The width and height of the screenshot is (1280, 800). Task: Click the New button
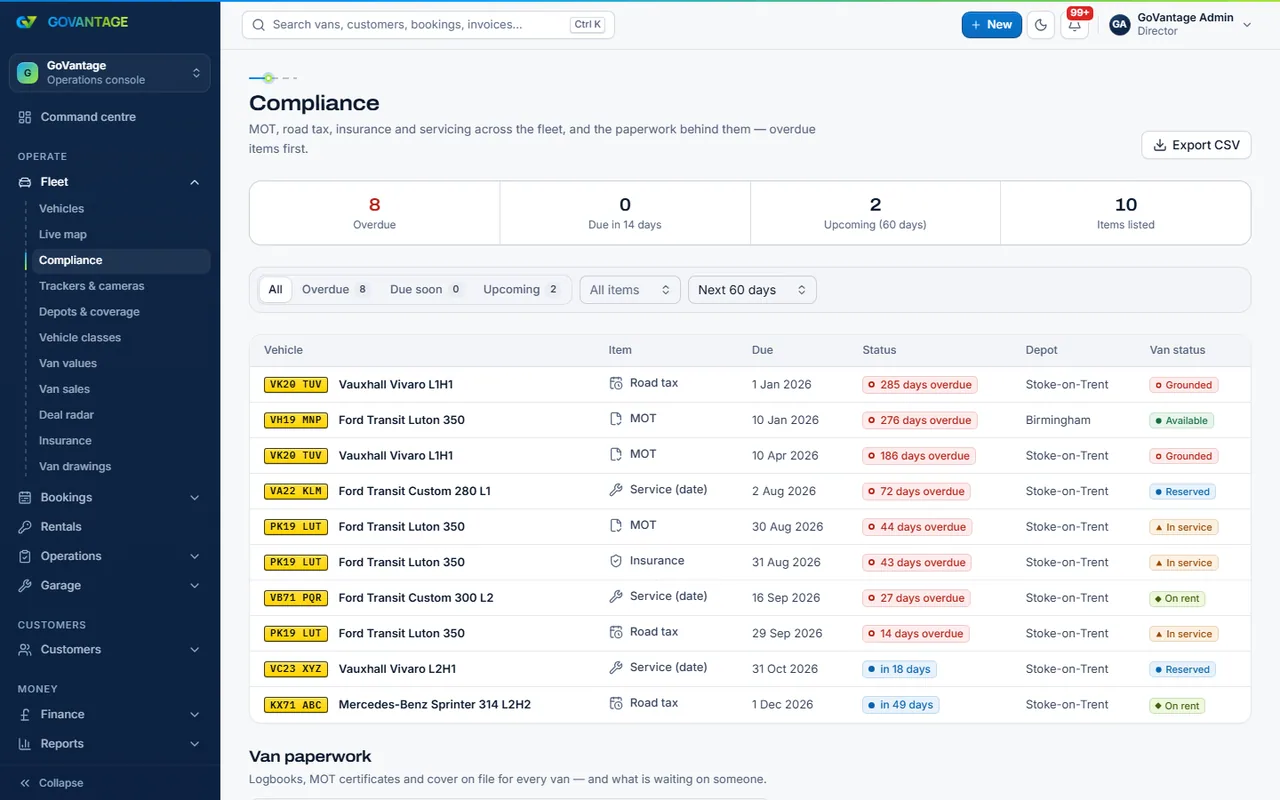pos(991,25)
